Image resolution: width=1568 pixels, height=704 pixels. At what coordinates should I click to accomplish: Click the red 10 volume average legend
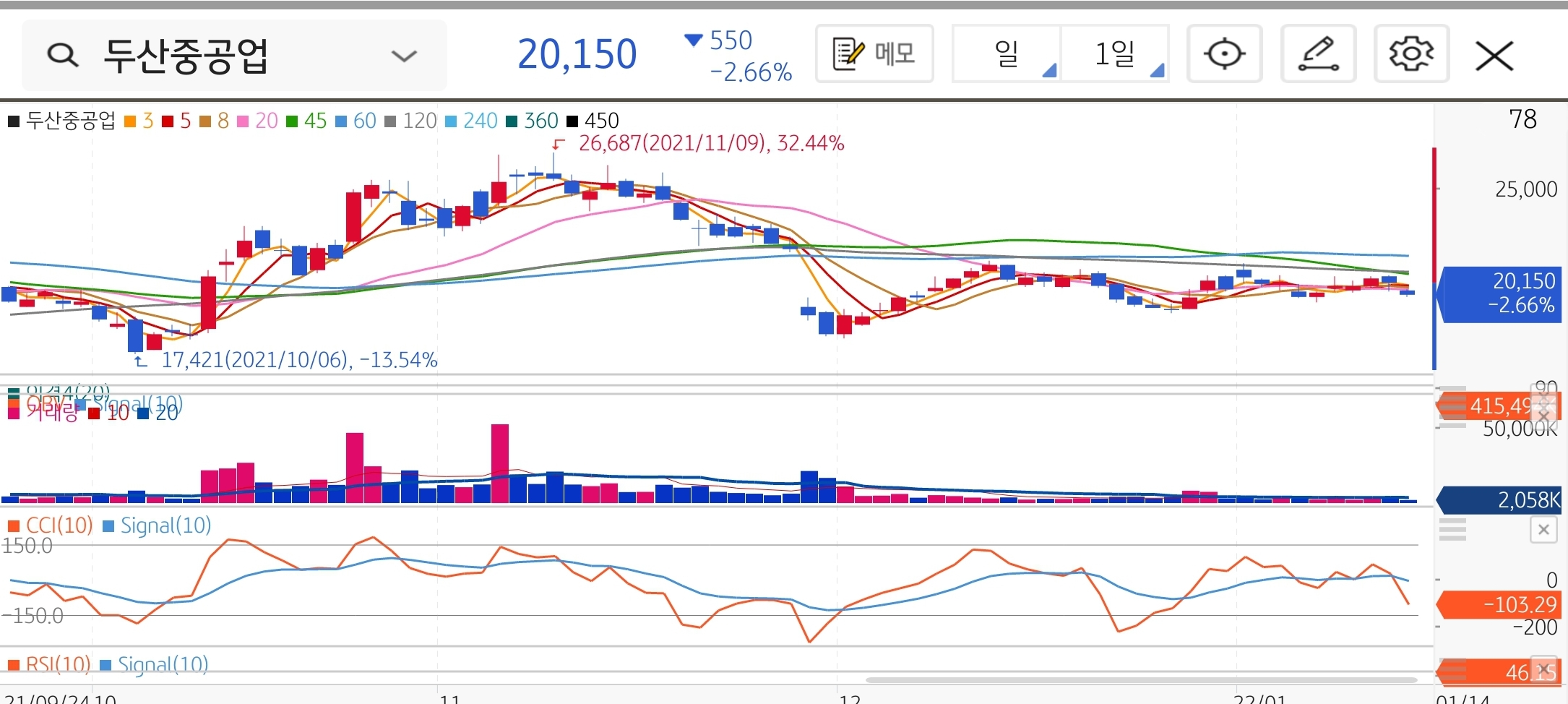pos(108,413)
